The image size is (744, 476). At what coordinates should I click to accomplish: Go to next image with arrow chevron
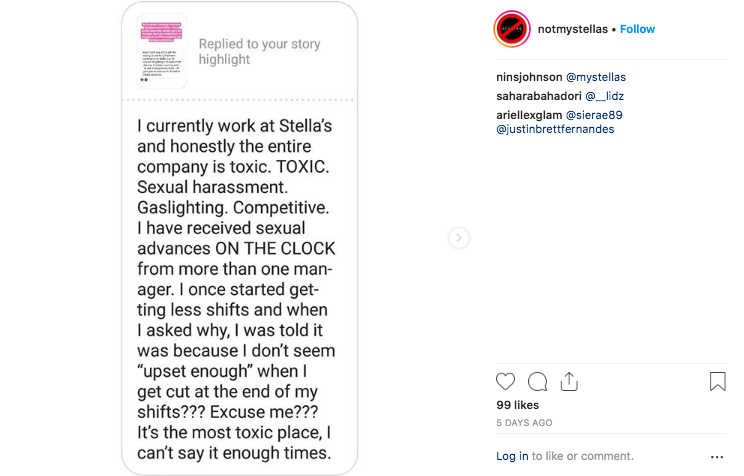click(x=458, y=238)
